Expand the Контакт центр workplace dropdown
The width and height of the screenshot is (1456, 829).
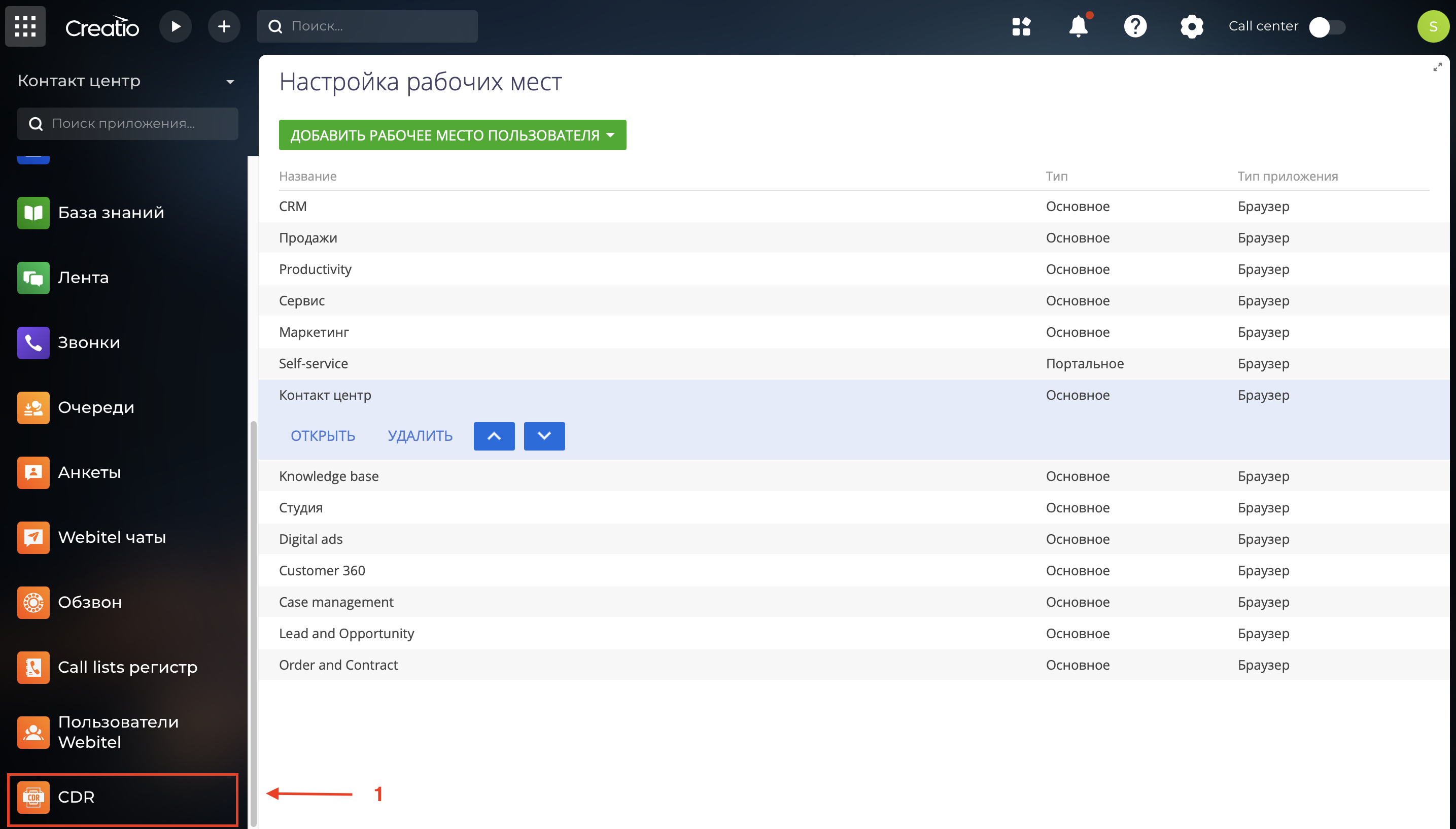(x=230, y=82)
